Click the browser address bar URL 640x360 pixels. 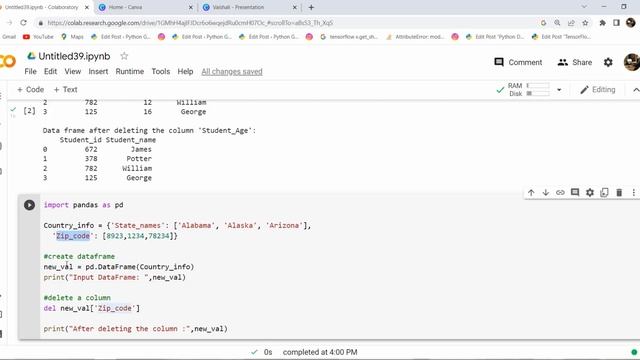(190, 23)
